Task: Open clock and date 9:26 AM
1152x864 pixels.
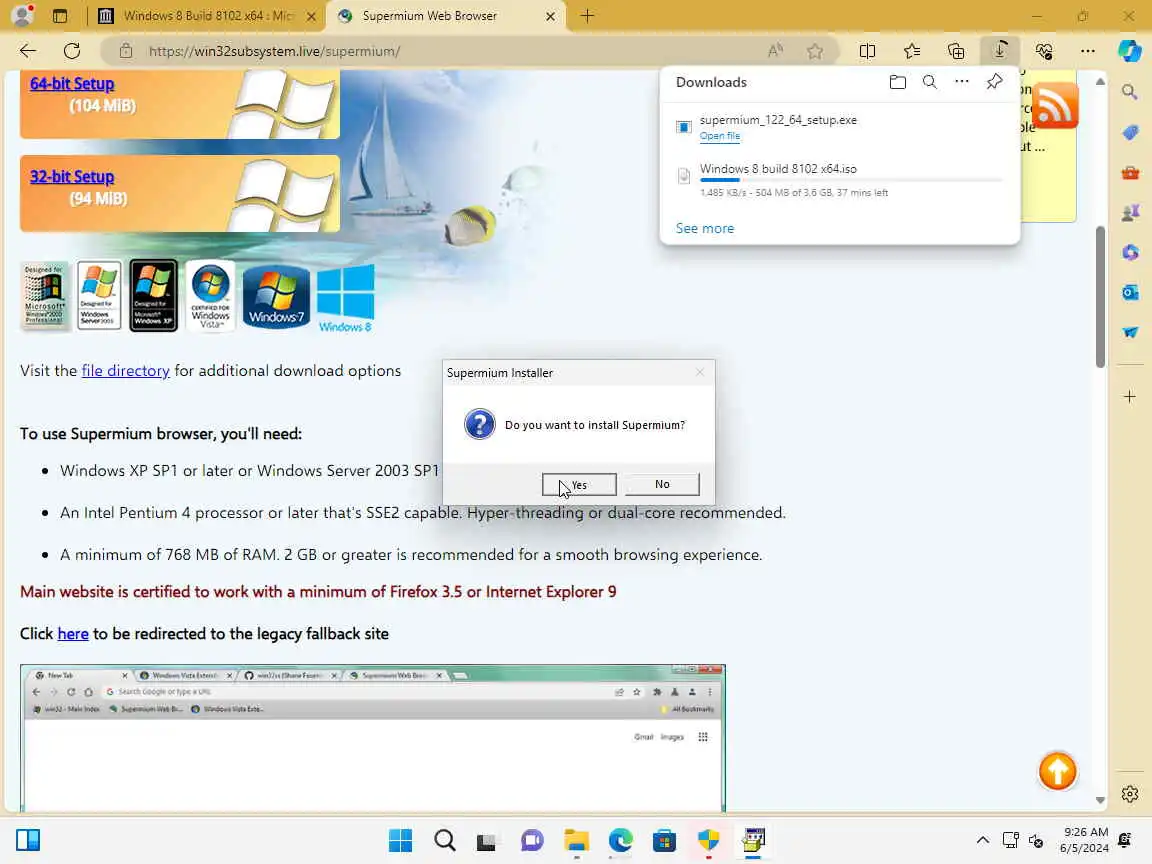Action: click(x=1085, y=840)
